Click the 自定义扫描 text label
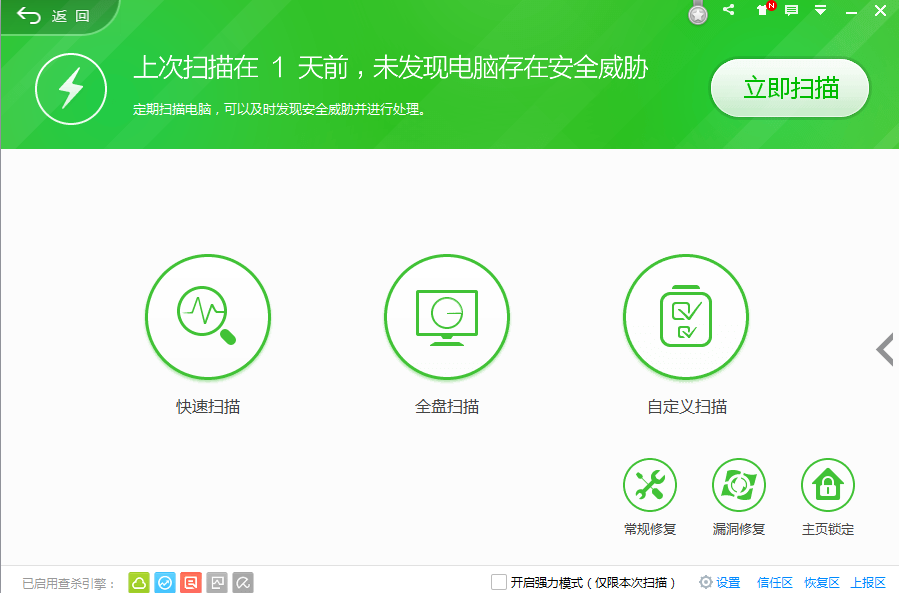899x593 pixels. [x=687, y=407]
